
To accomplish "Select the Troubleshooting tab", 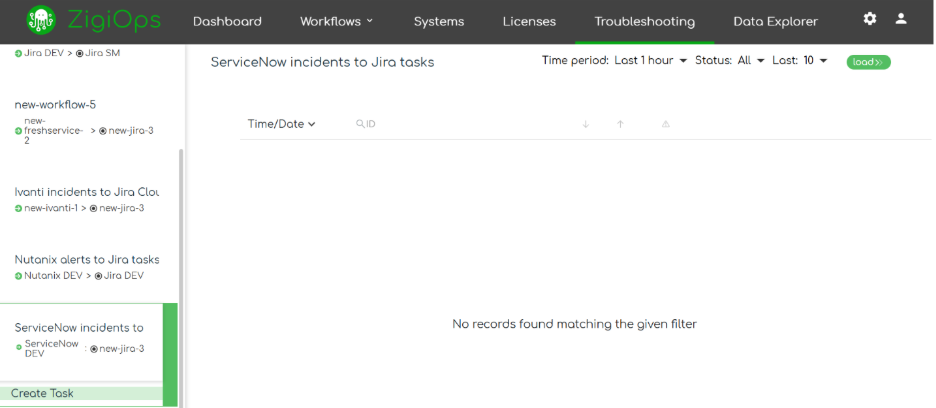I will (645, 22).
